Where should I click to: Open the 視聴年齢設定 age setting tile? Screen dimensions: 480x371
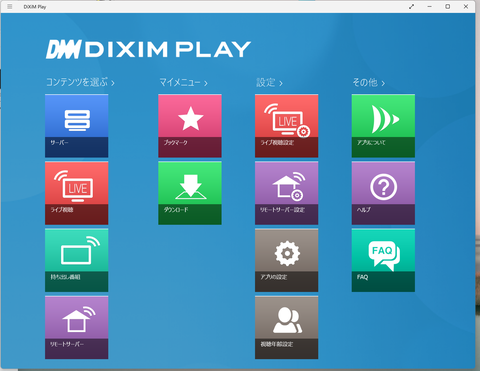287,328
